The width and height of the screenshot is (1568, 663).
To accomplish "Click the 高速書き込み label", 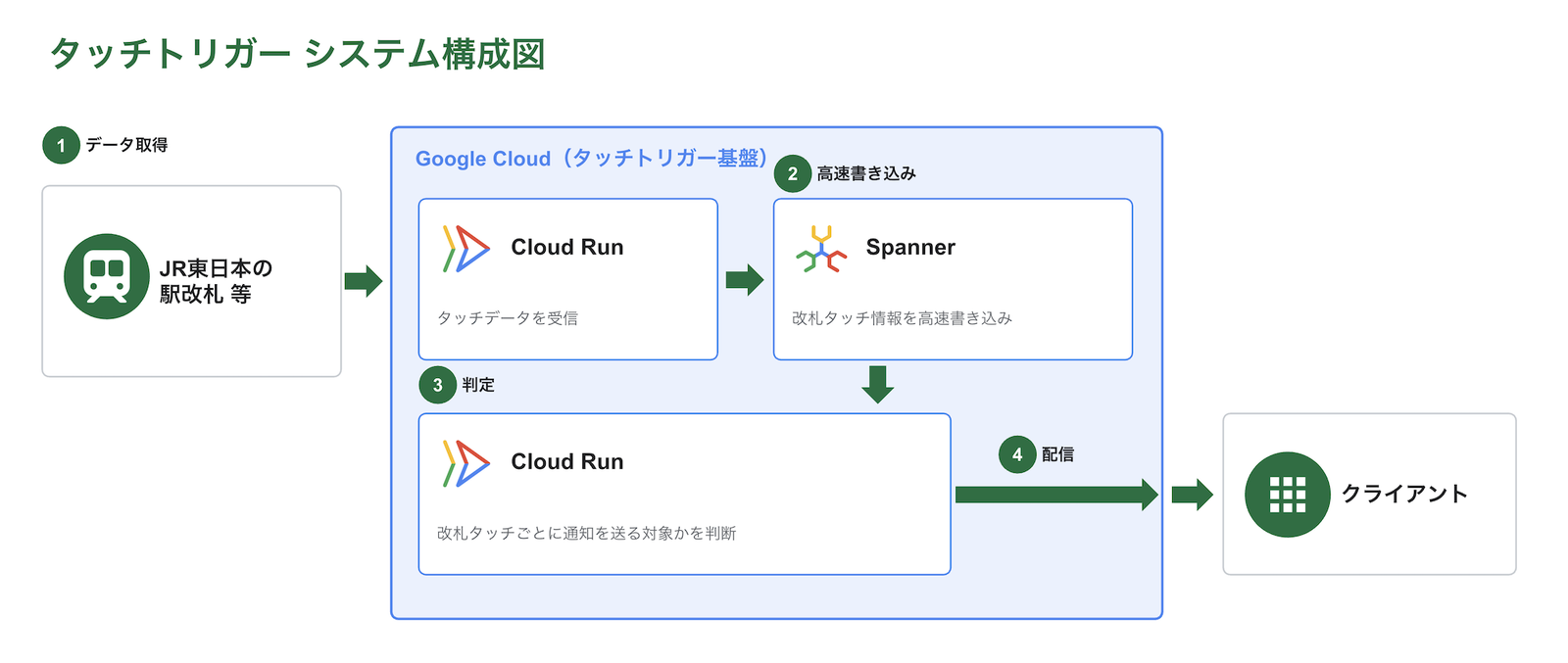I will (866, 173).
